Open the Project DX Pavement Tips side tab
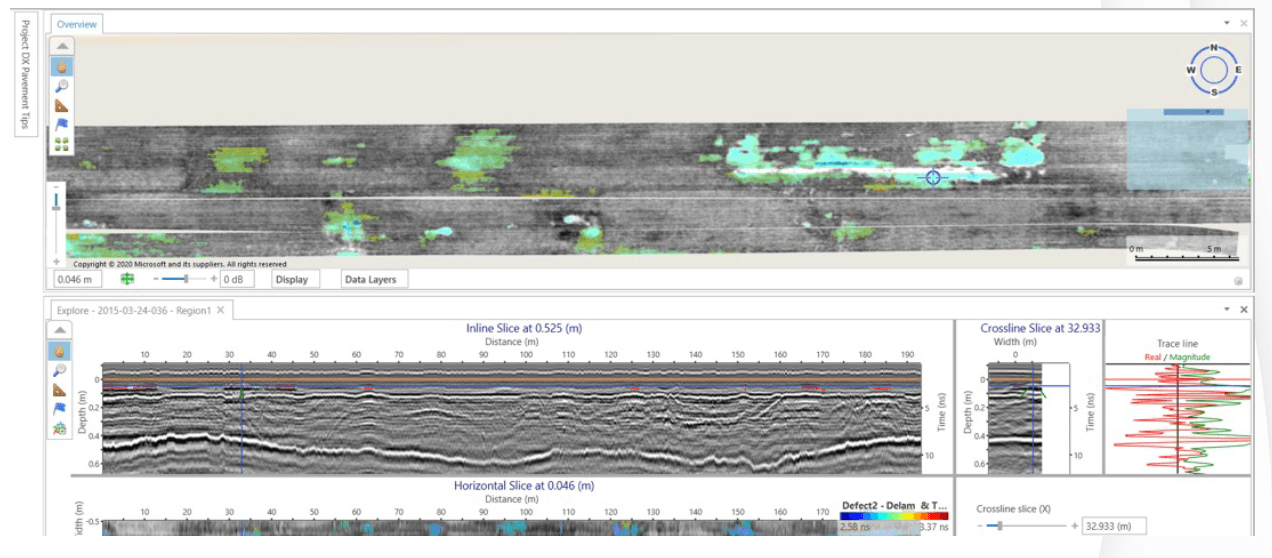Viewport: 1272px width, 558px height. (x=25, y=75)
